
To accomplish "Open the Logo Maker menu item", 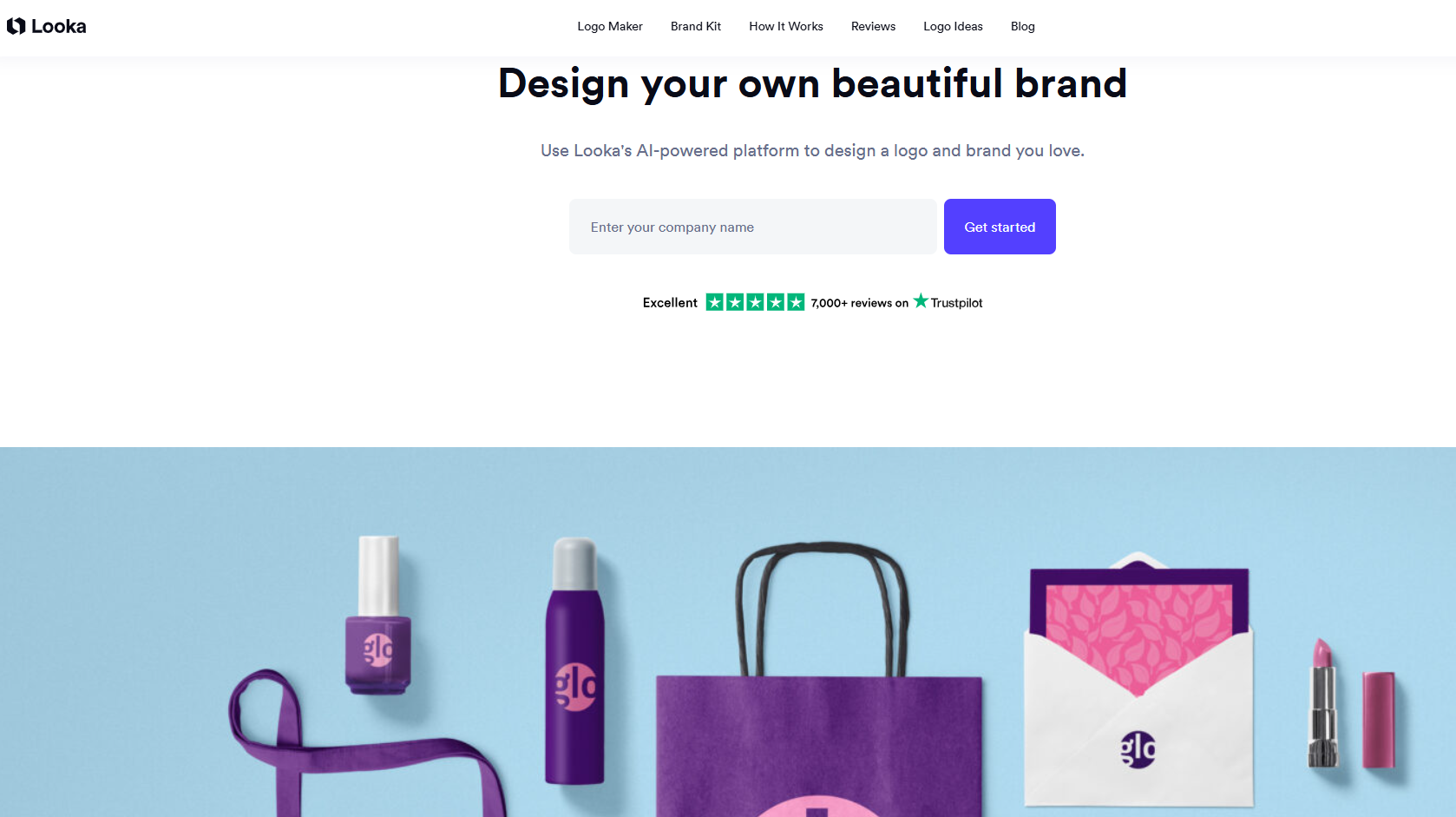I will coord(610,26).
